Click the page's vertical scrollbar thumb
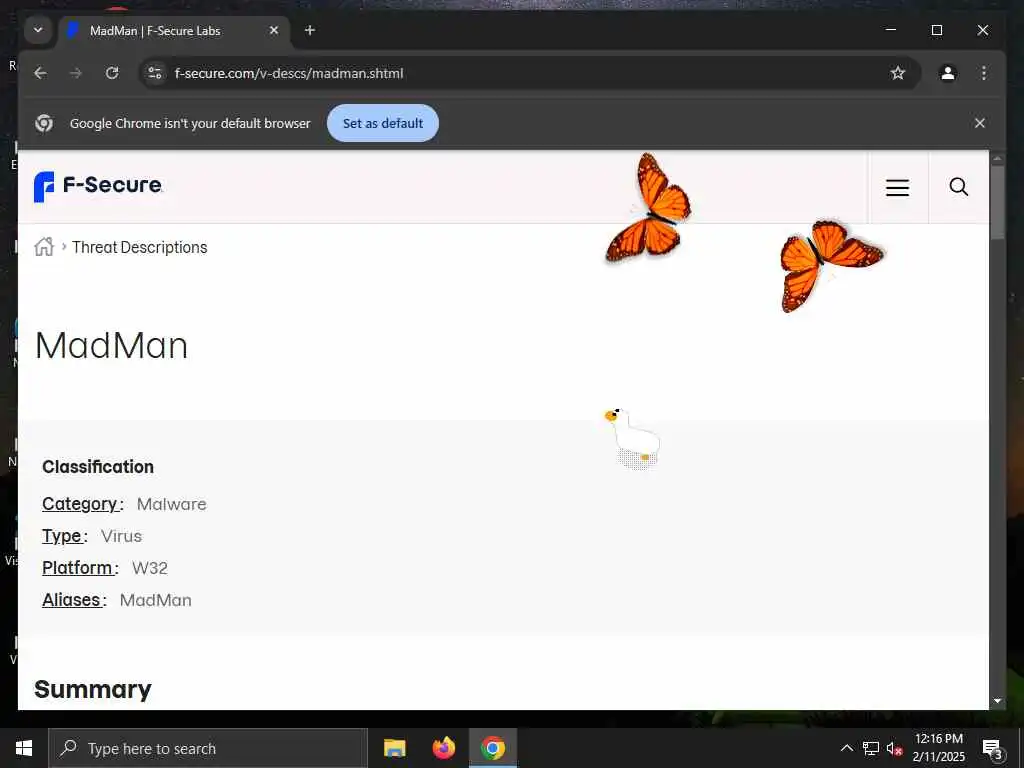This screenshot has width=1024, height=768. click(x=997, y=202)
